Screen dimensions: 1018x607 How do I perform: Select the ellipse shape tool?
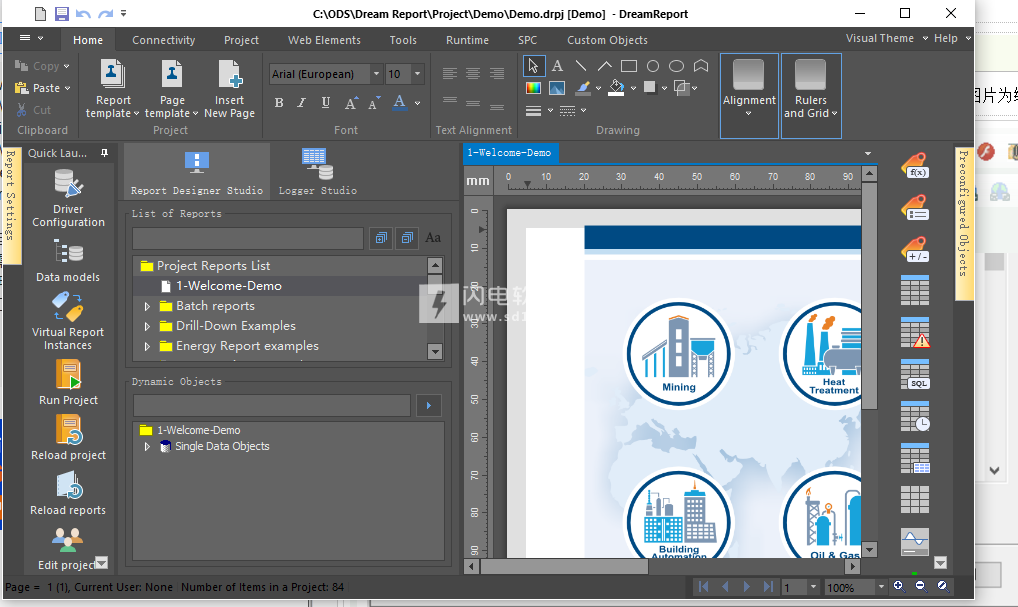[x=677, y=66]
